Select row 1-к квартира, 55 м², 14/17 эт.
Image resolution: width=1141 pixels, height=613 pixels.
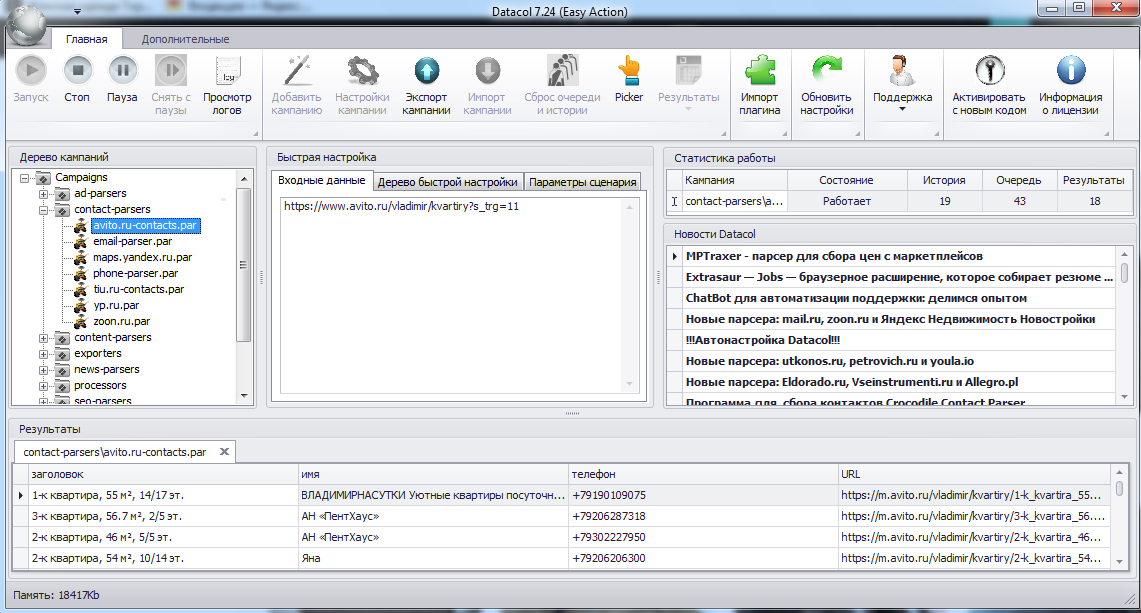coord(562,495)
